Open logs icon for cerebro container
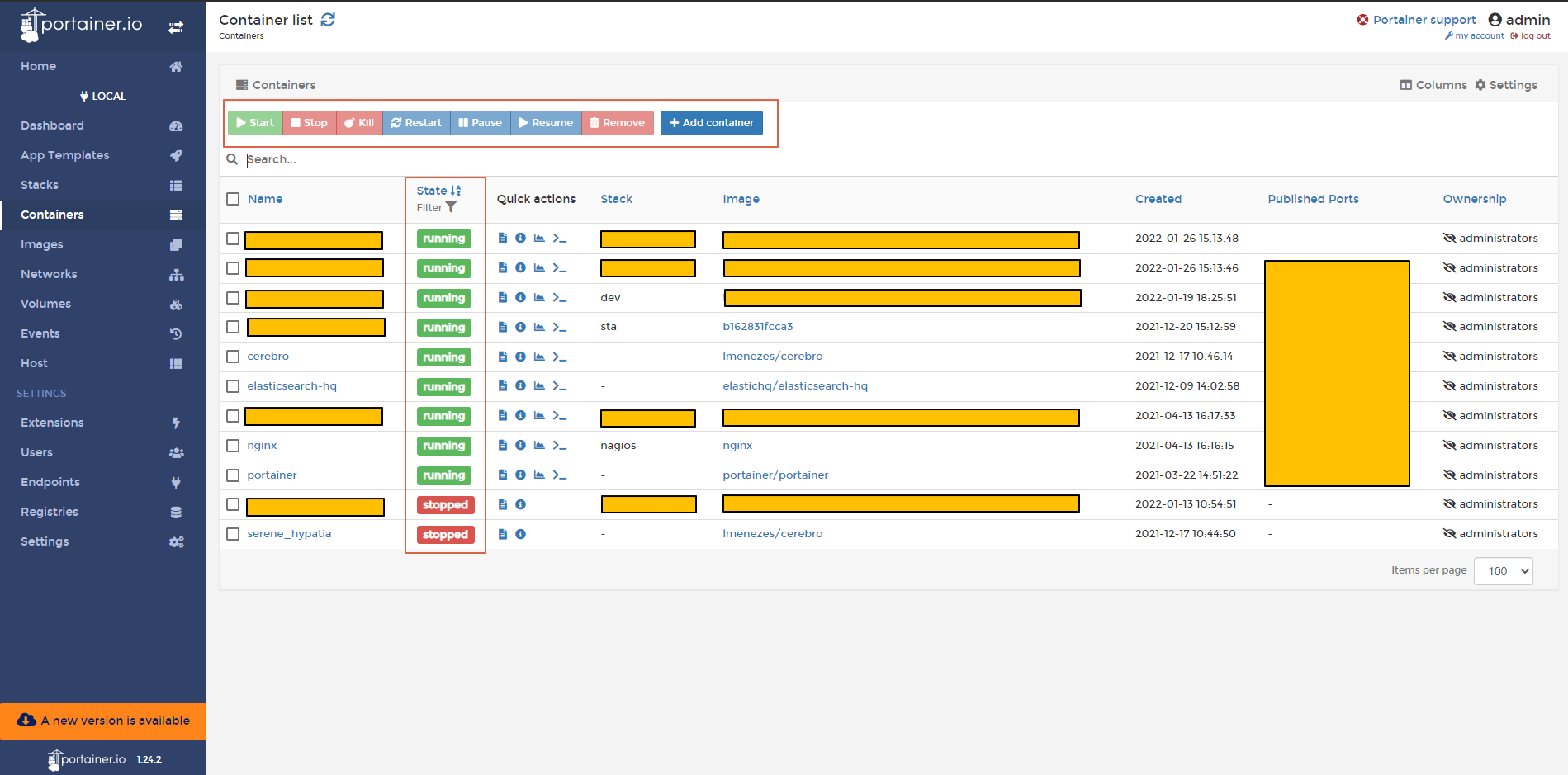Image resolution: width=1568 pixels, height=775 pixels. 503,357
